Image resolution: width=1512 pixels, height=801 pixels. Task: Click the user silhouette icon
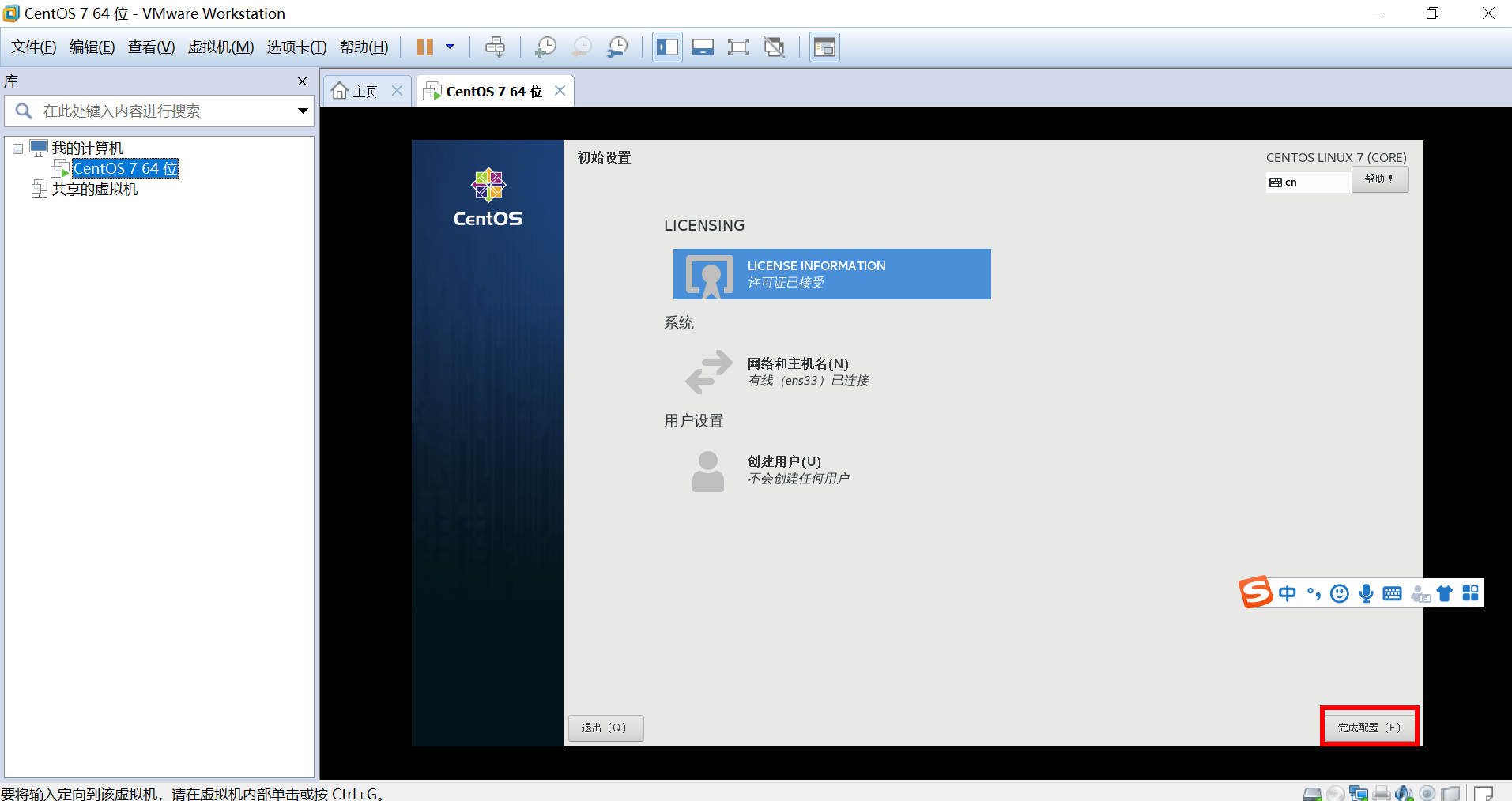coord(708,472)
